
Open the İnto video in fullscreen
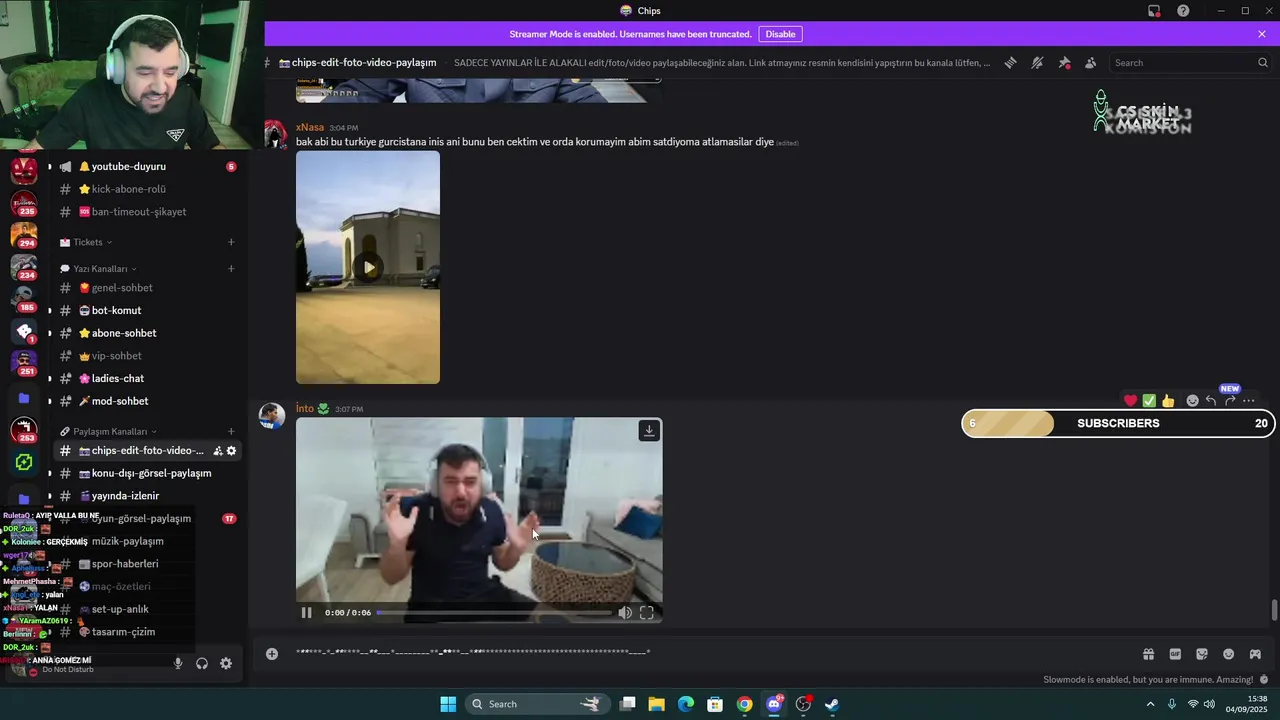[647, 613]
